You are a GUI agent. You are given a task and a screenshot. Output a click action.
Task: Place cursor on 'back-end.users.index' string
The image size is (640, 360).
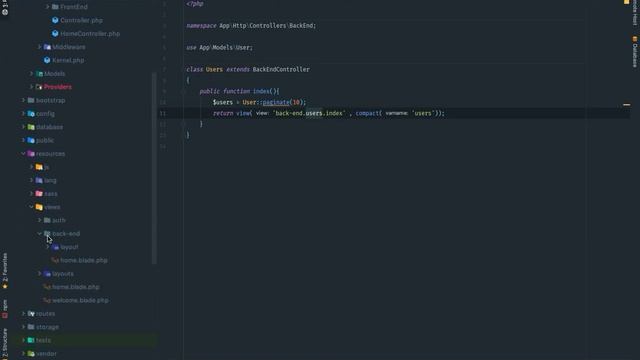309,113
